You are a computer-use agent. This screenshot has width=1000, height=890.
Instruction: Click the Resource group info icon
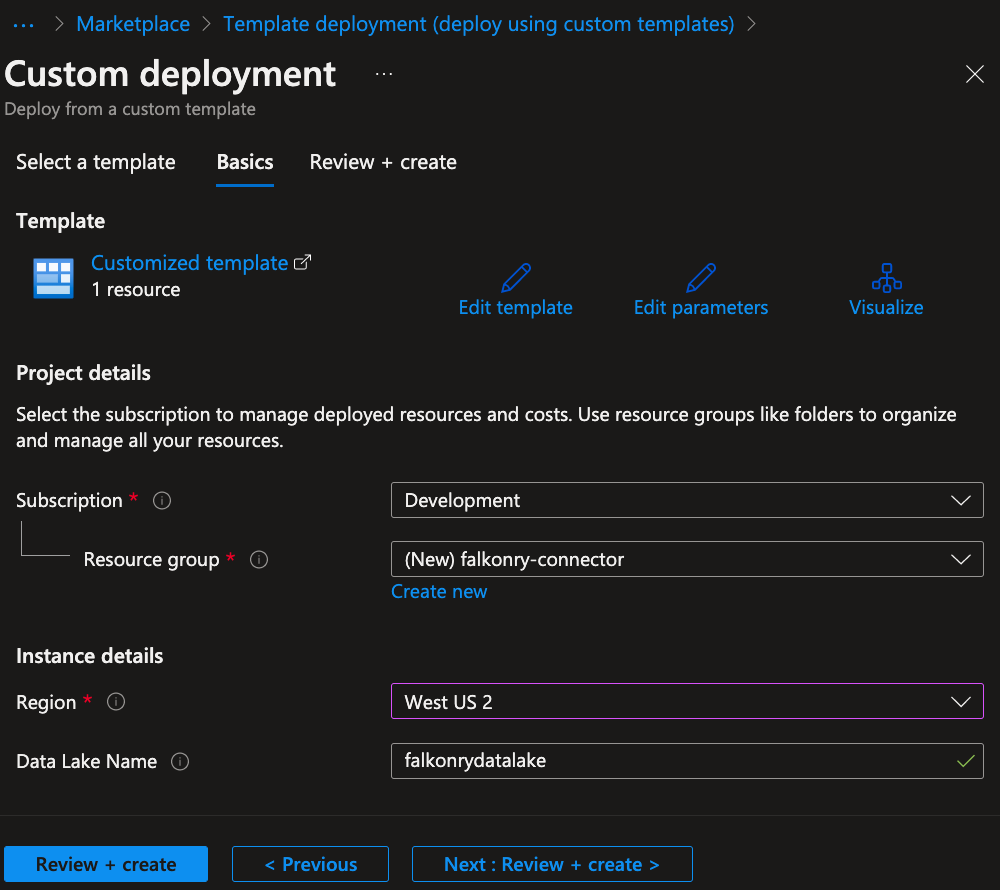pyautogui.click(x=259, y=559)
